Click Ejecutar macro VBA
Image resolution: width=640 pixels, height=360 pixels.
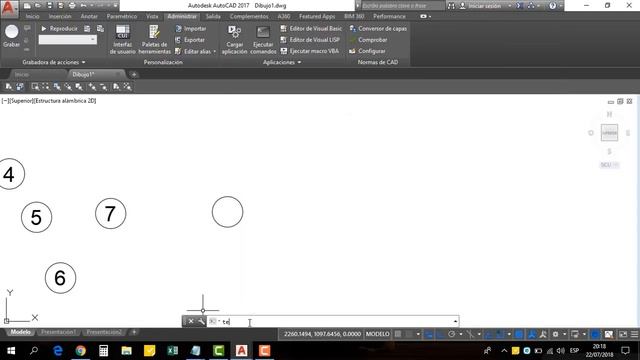tap(310, 51)
